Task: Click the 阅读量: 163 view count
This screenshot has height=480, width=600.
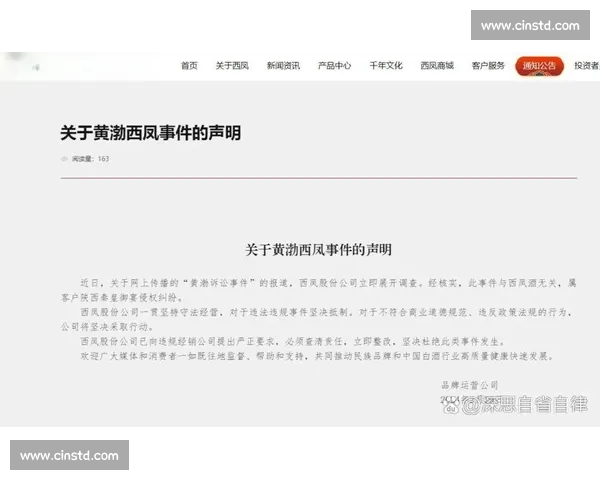Action: click(x=90, y=159)
